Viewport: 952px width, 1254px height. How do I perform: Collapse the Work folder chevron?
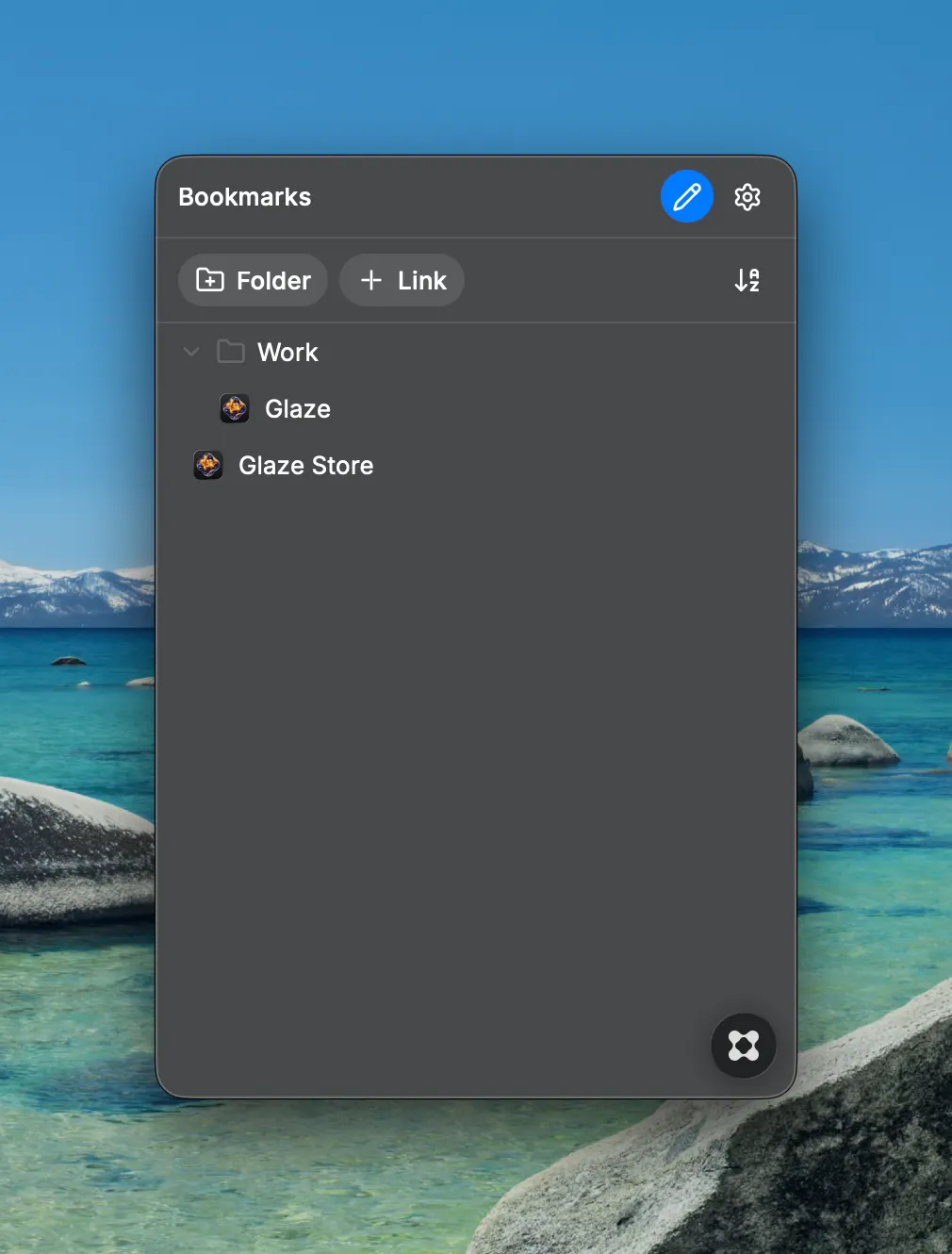(x=191, y=352)
